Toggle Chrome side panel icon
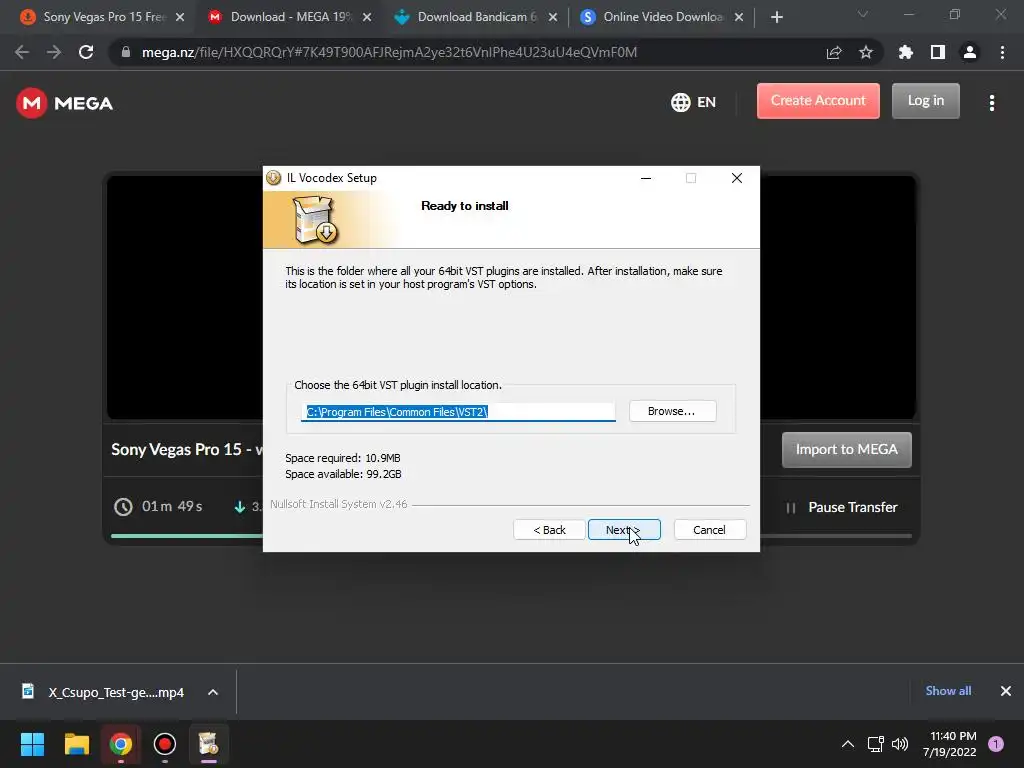Viewport: 1024px width, 768px height. (938, 52)
